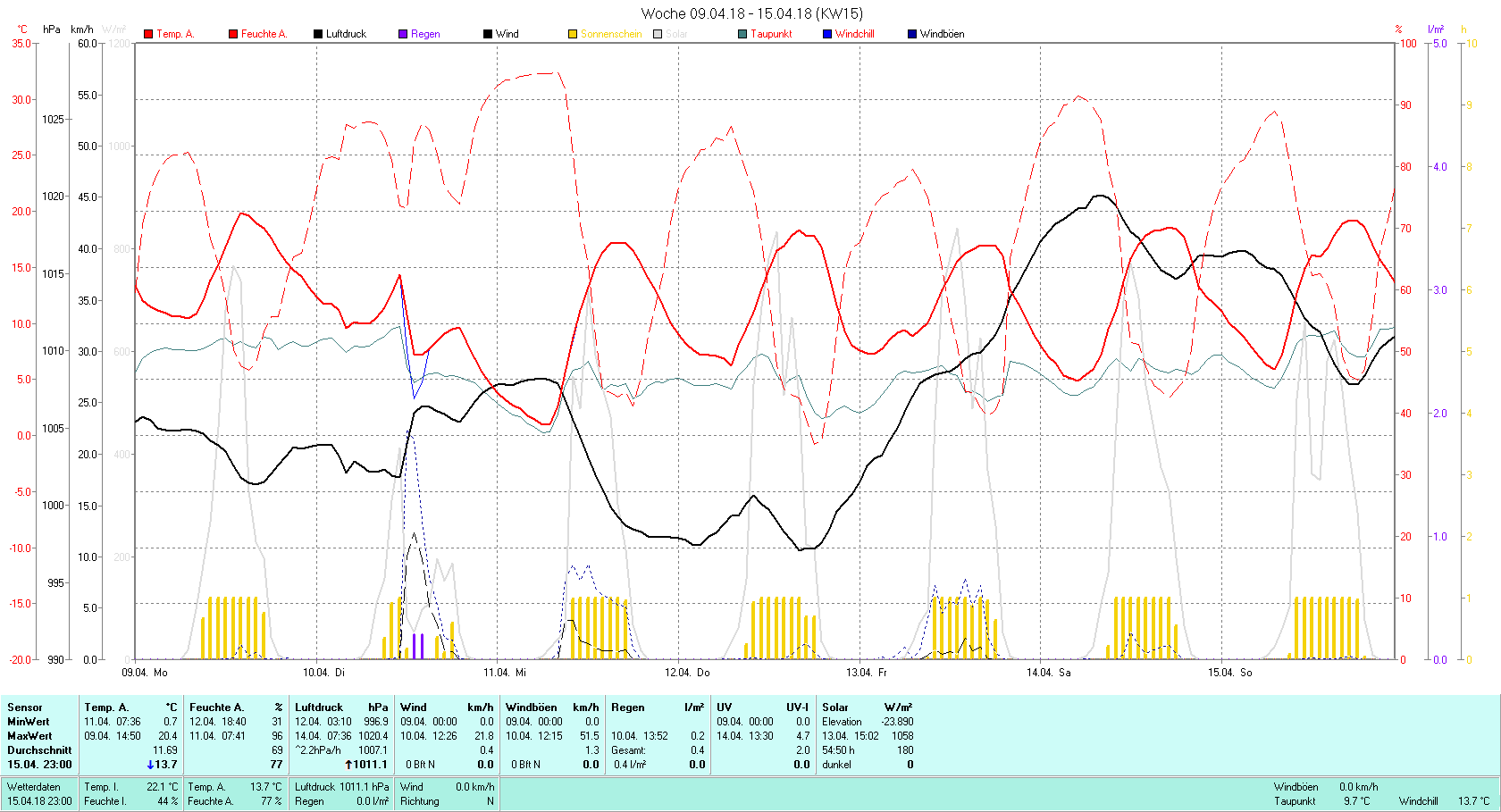1501x812 pixels.
Task: Click the purple Regen legend swatch
Action: pos(403,34)
